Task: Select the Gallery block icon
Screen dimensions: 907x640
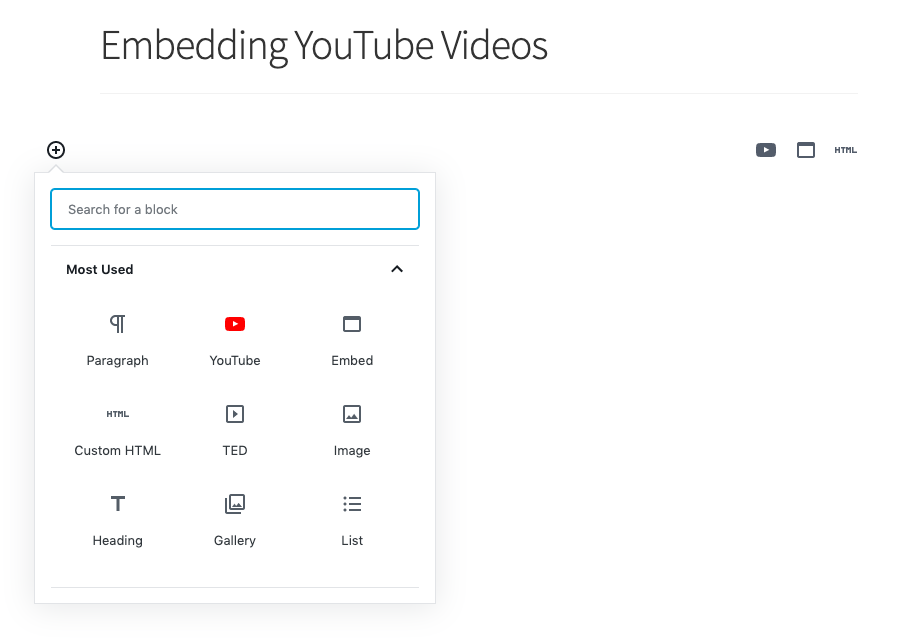Action: [x=234, y=503]
